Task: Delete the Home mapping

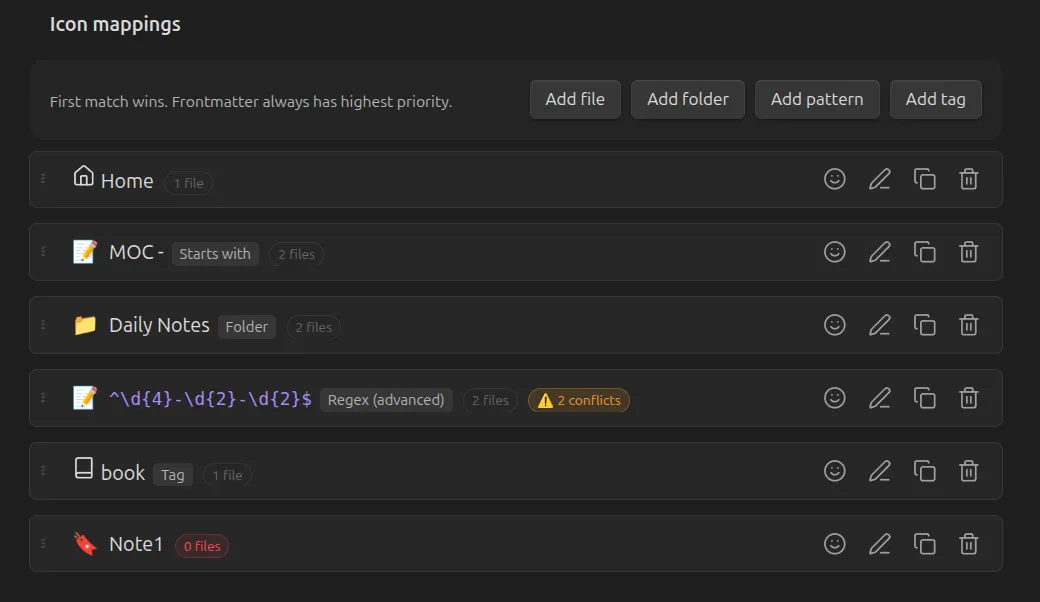Action: click(968, 179)
